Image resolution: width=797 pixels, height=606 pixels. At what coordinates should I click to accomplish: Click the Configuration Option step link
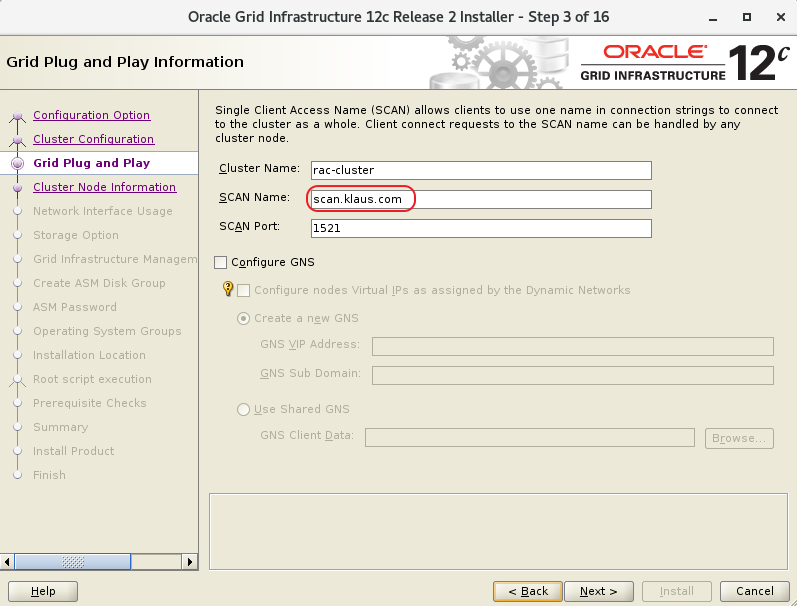coord(91,115)
